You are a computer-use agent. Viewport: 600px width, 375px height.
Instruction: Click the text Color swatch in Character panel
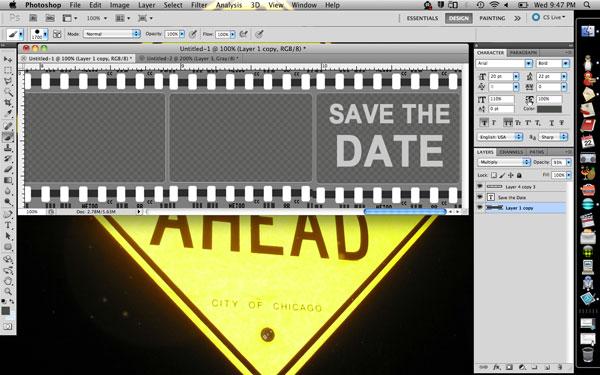tap(549, 109)
